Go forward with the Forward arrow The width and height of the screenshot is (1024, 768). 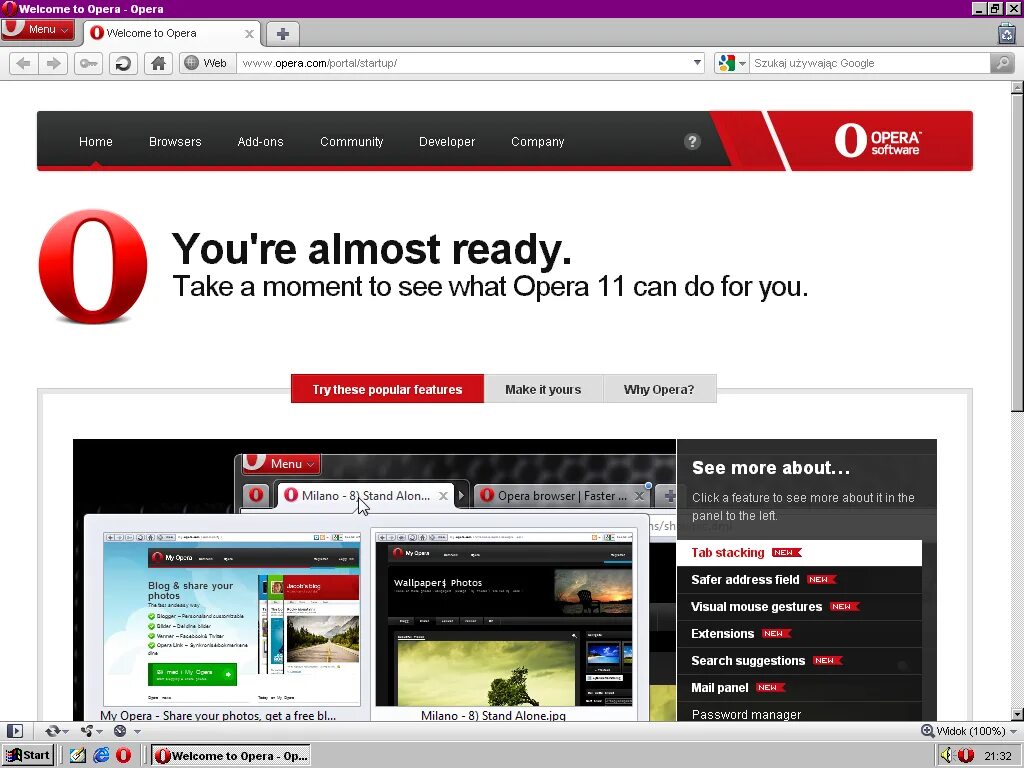[x=54, y=63]
